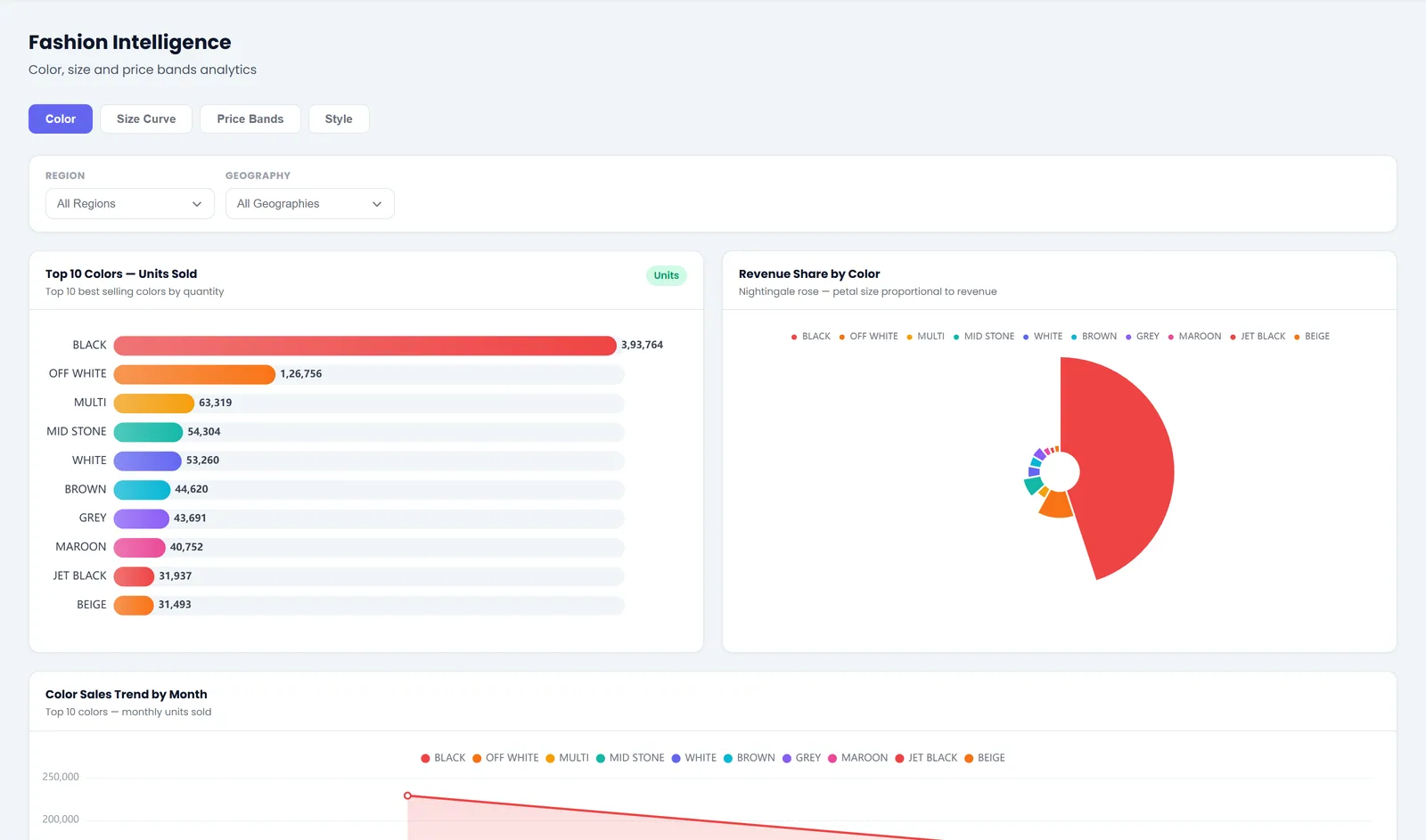Open the Price Bands tab
Viewport: 1426px width, 840px height.
pyautogui.click(x=250, y=118)
